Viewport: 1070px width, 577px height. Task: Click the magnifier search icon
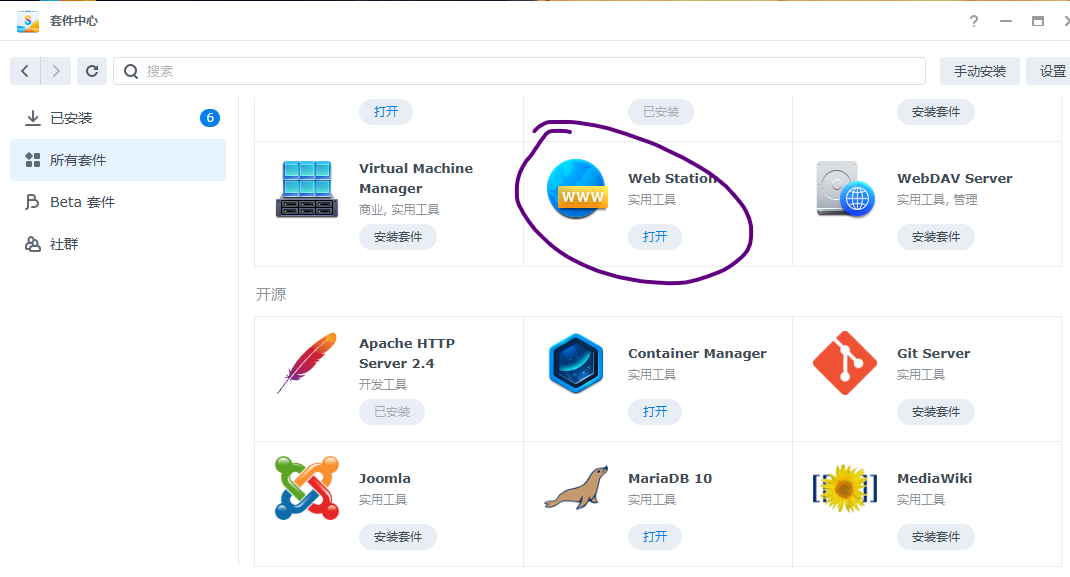130,71
